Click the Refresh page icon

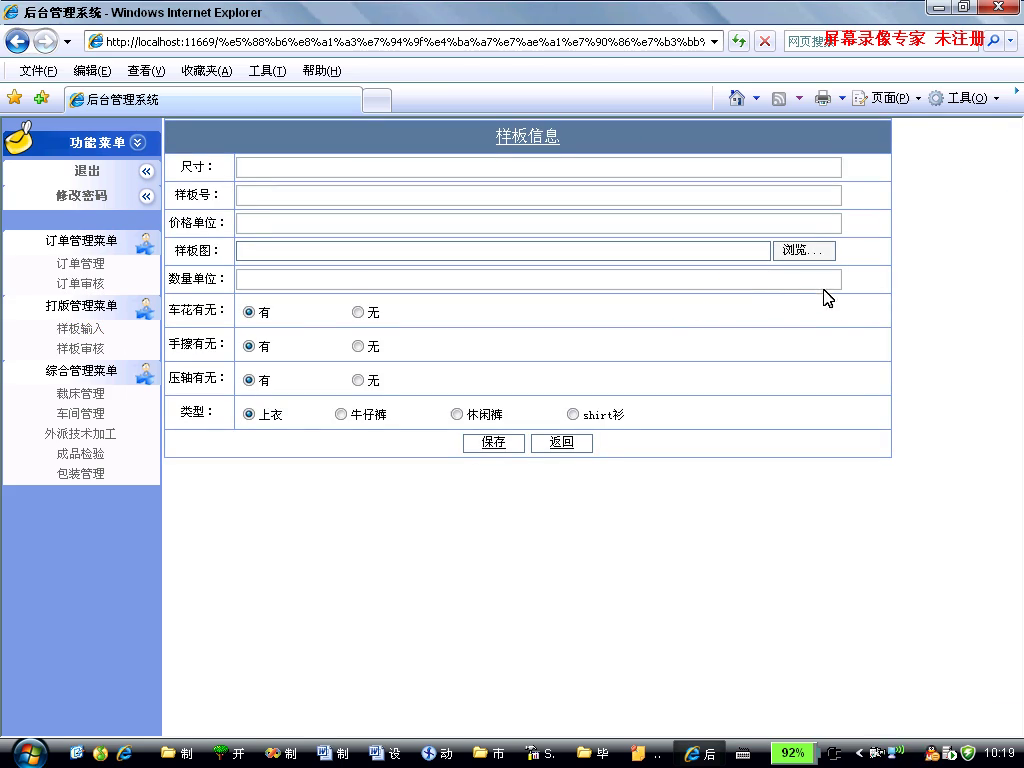coord(739,42)
